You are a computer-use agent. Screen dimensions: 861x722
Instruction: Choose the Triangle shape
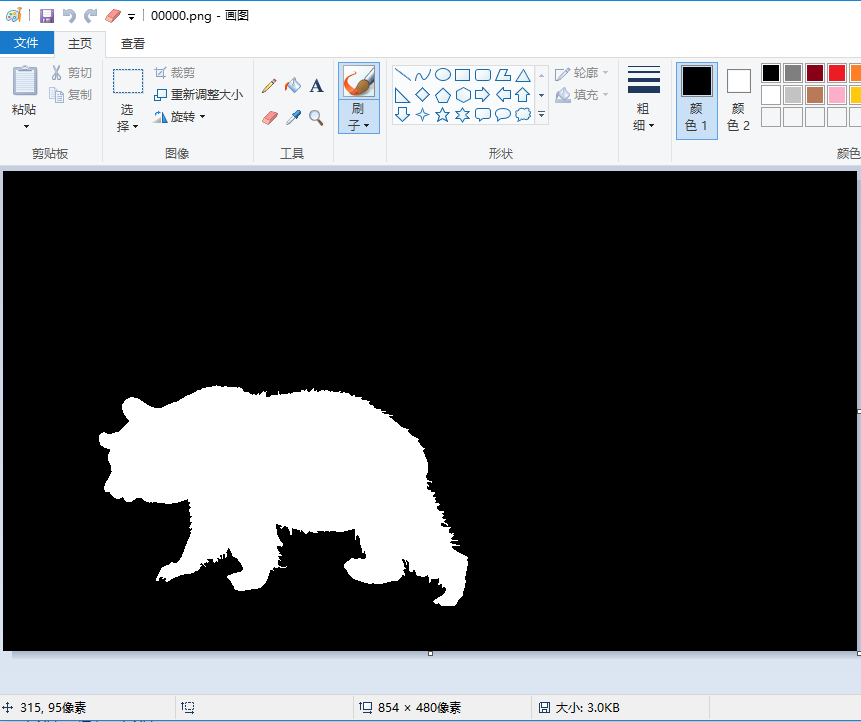[x=523, y=75]
